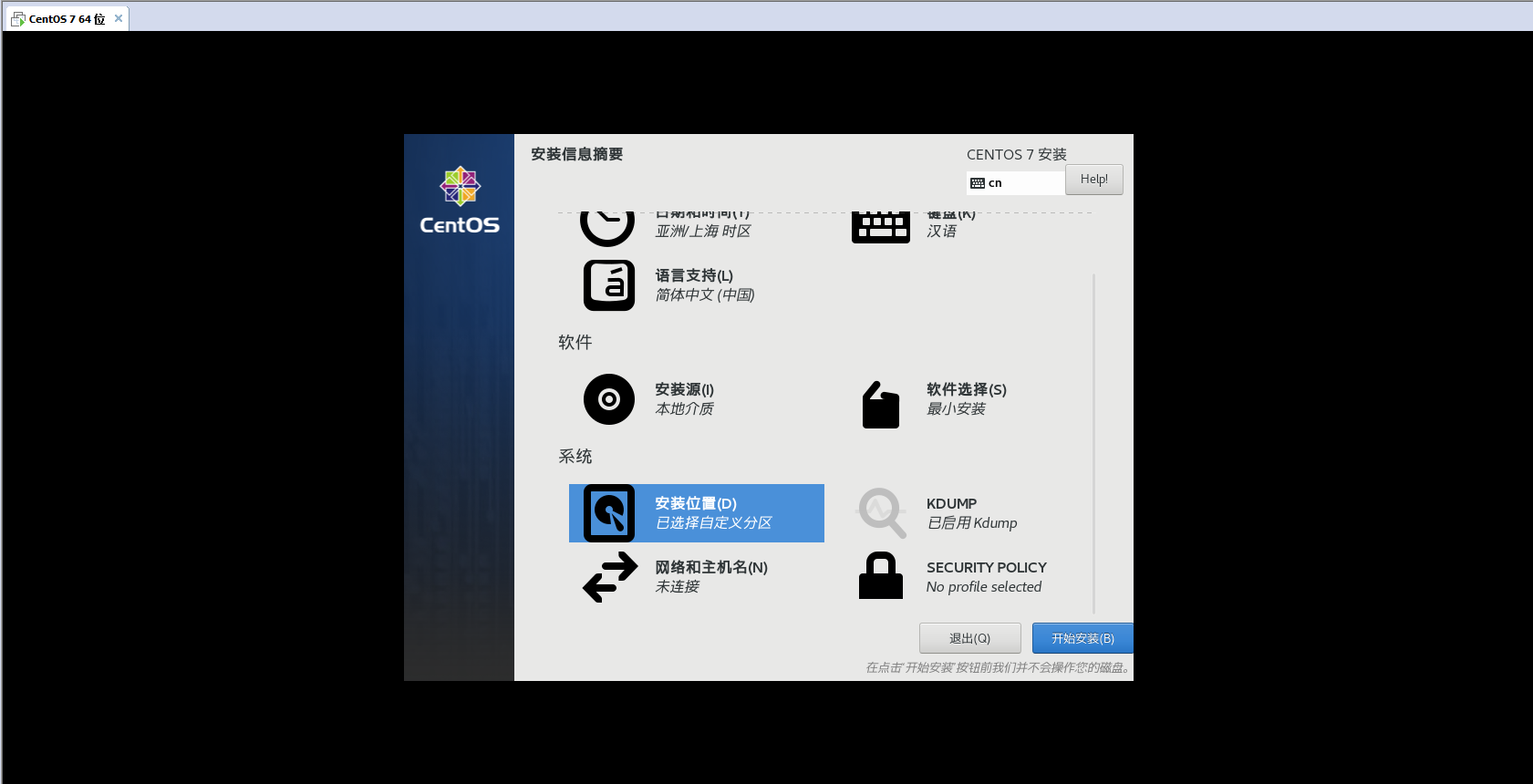Open the keyboard layout icon

coord(881,228)
